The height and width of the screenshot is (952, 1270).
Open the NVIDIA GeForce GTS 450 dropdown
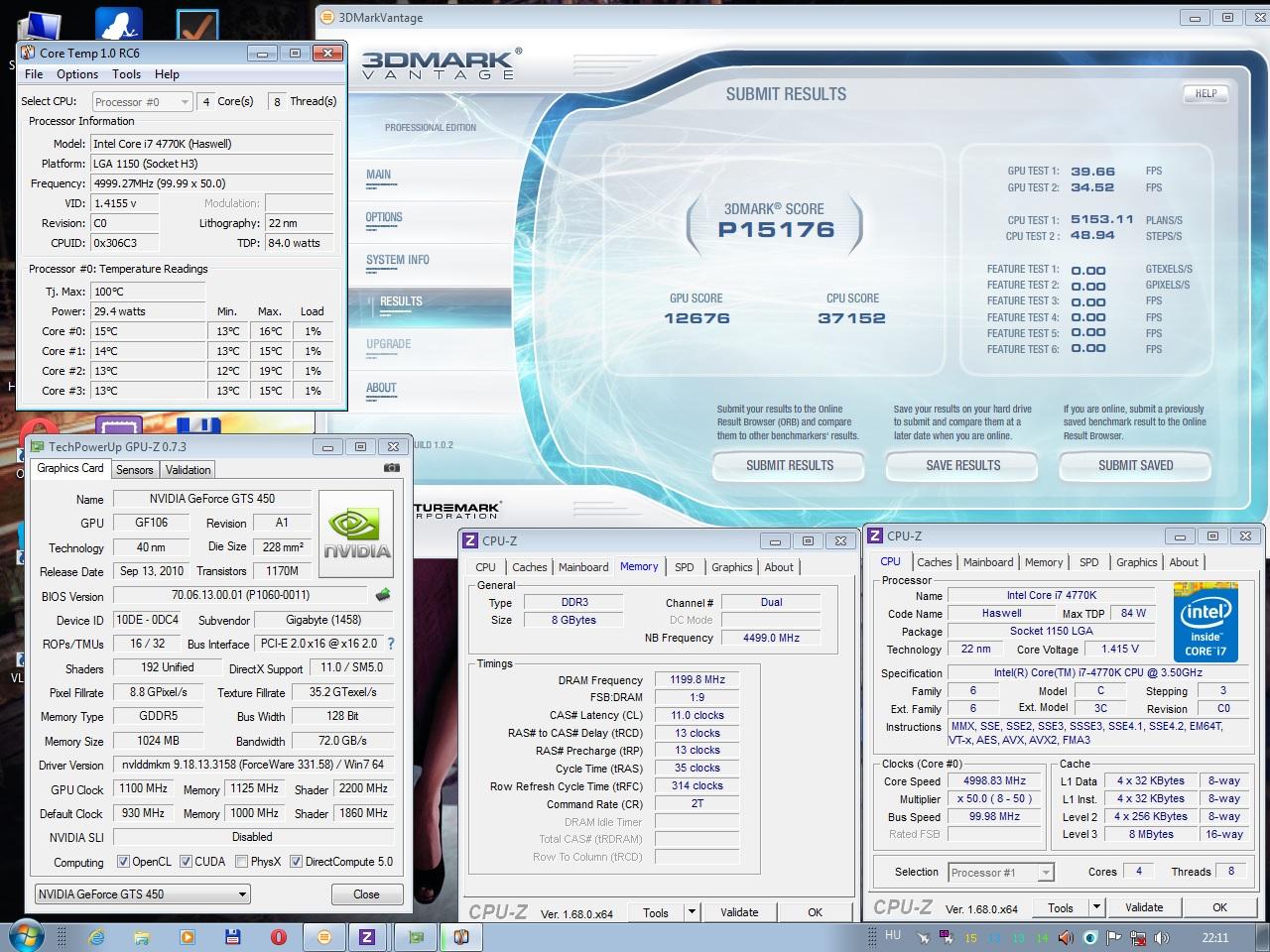142,894
